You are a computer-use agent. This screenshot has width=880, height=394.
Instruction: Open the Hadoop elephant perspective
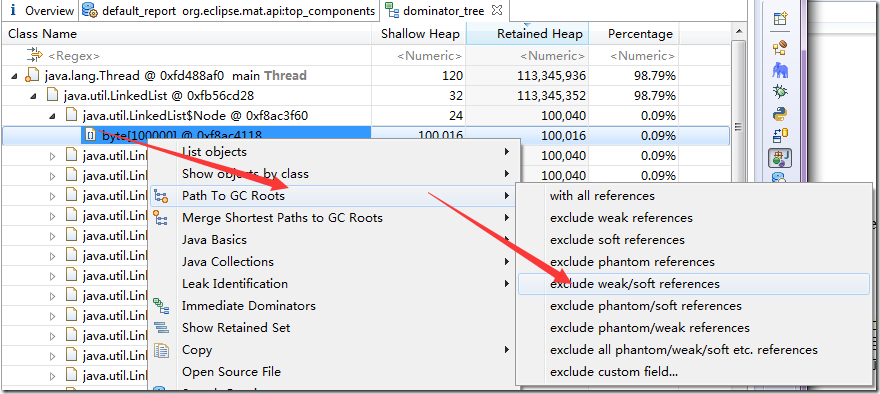780,70
